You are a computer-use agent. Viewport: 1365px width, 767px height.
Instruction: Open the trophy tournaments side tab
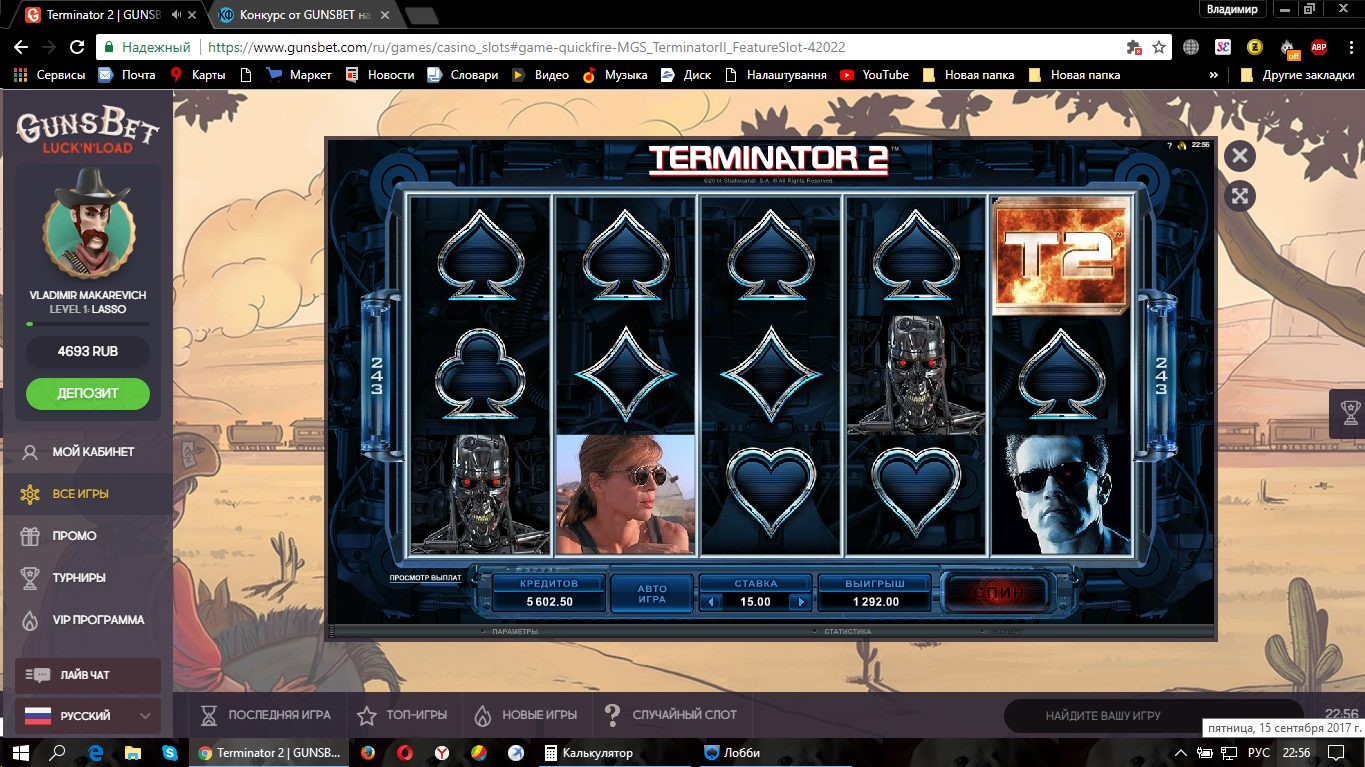[x=1347, y=414]
